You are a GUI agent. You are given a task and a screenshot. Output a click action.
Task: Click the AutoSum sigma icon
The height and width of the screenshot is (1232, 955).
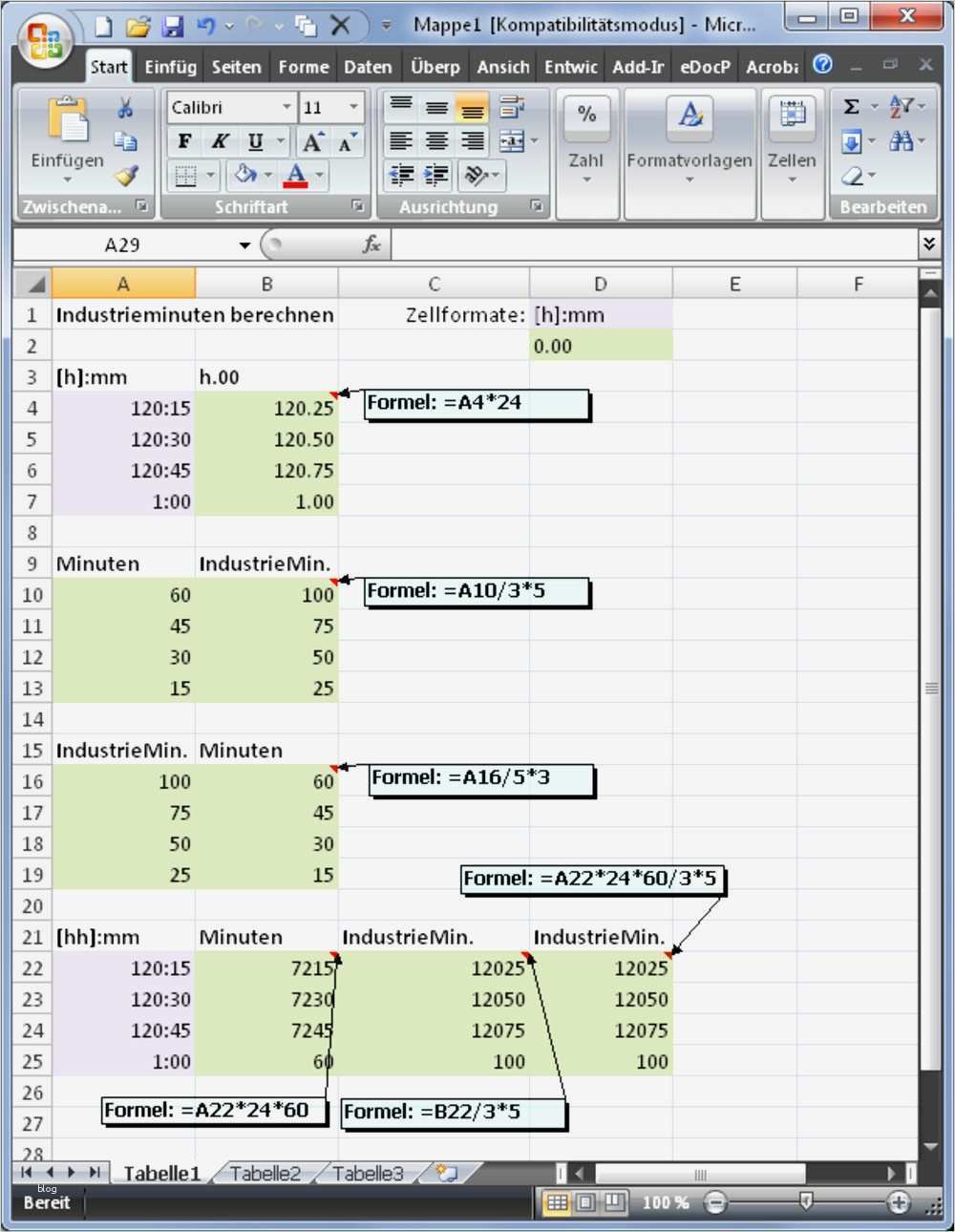852,107
